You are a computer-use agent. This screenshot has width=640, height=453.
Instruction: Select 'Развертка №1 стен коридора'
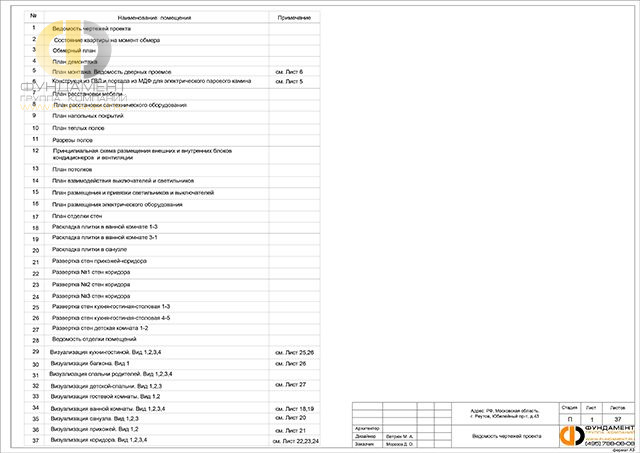click(91, 272)
